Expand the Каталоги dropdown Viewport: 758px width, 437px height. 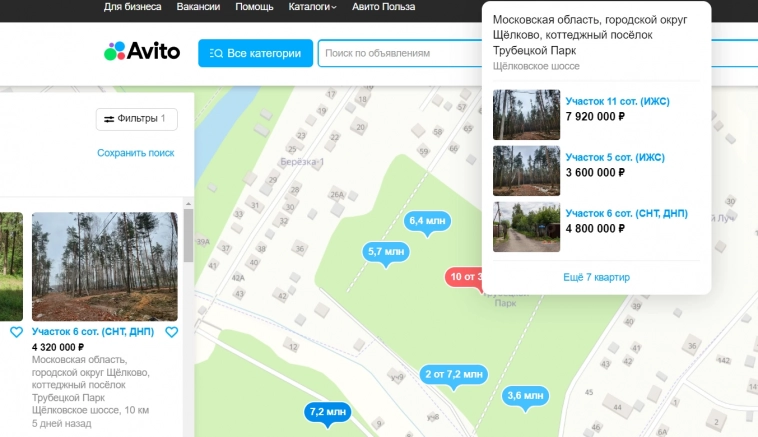pos(312,7)
